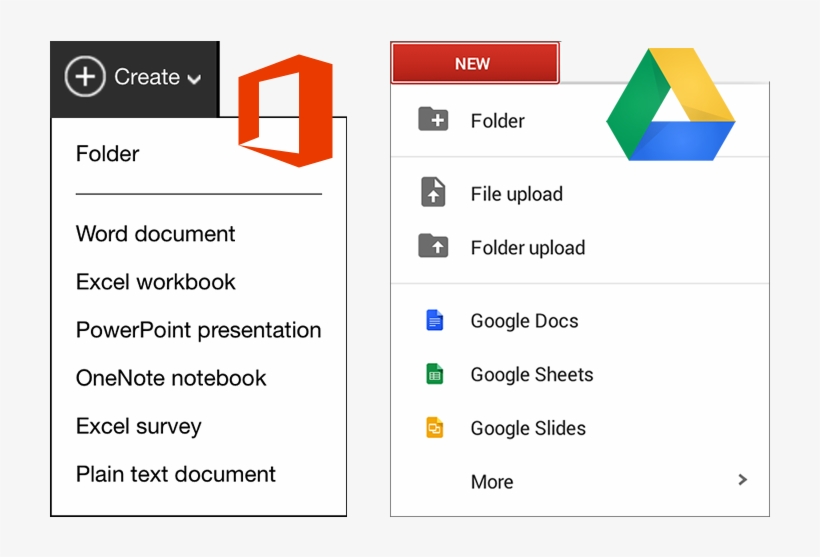Click the blue Google Docs icon
This screenshot has height=557, width=820.
point(435,320)
